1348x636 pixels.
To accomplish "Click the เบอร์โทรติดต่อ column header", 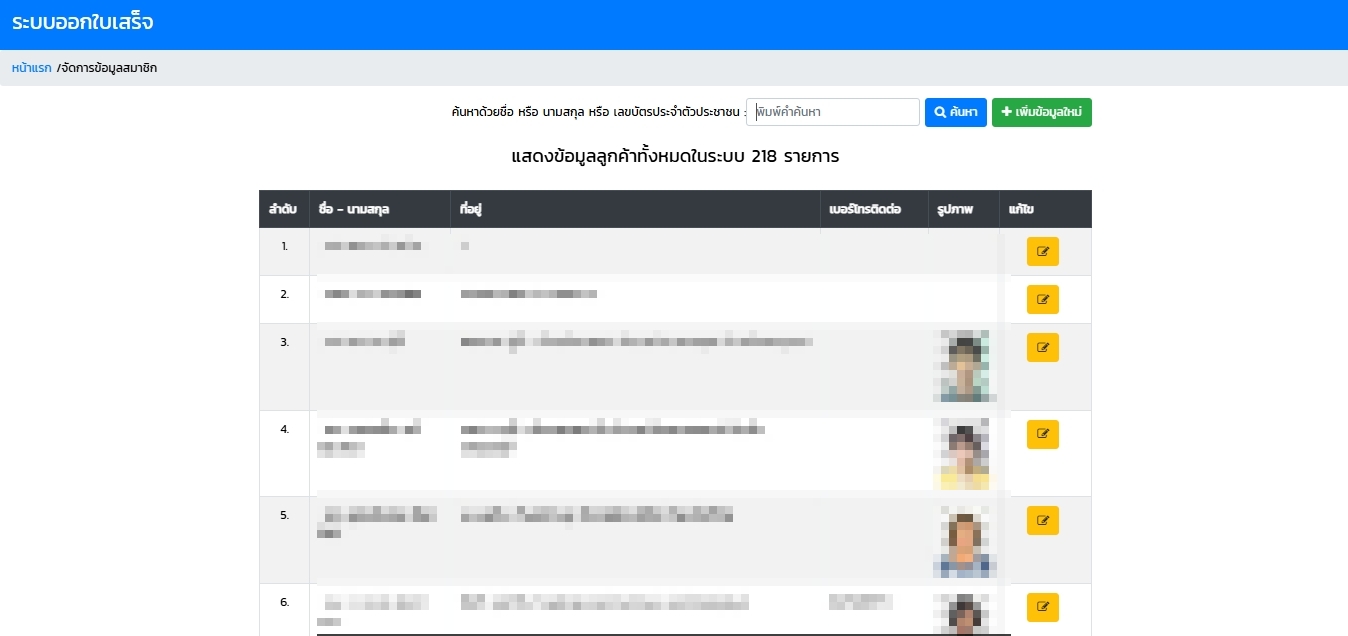I will [x=865, y=210].
